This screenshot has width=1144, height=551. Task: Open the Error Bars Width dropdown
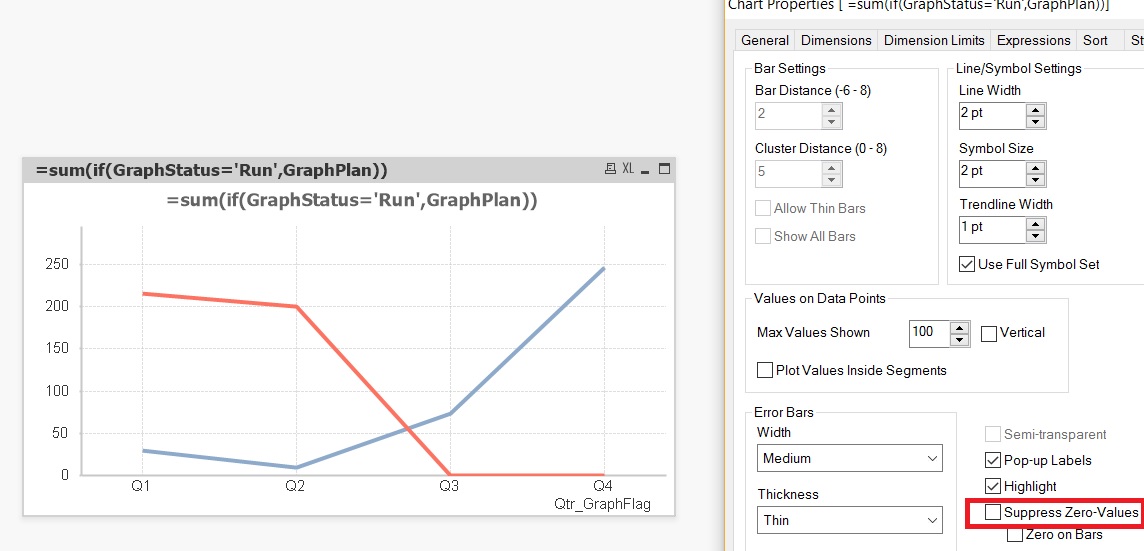coord(849,458)
